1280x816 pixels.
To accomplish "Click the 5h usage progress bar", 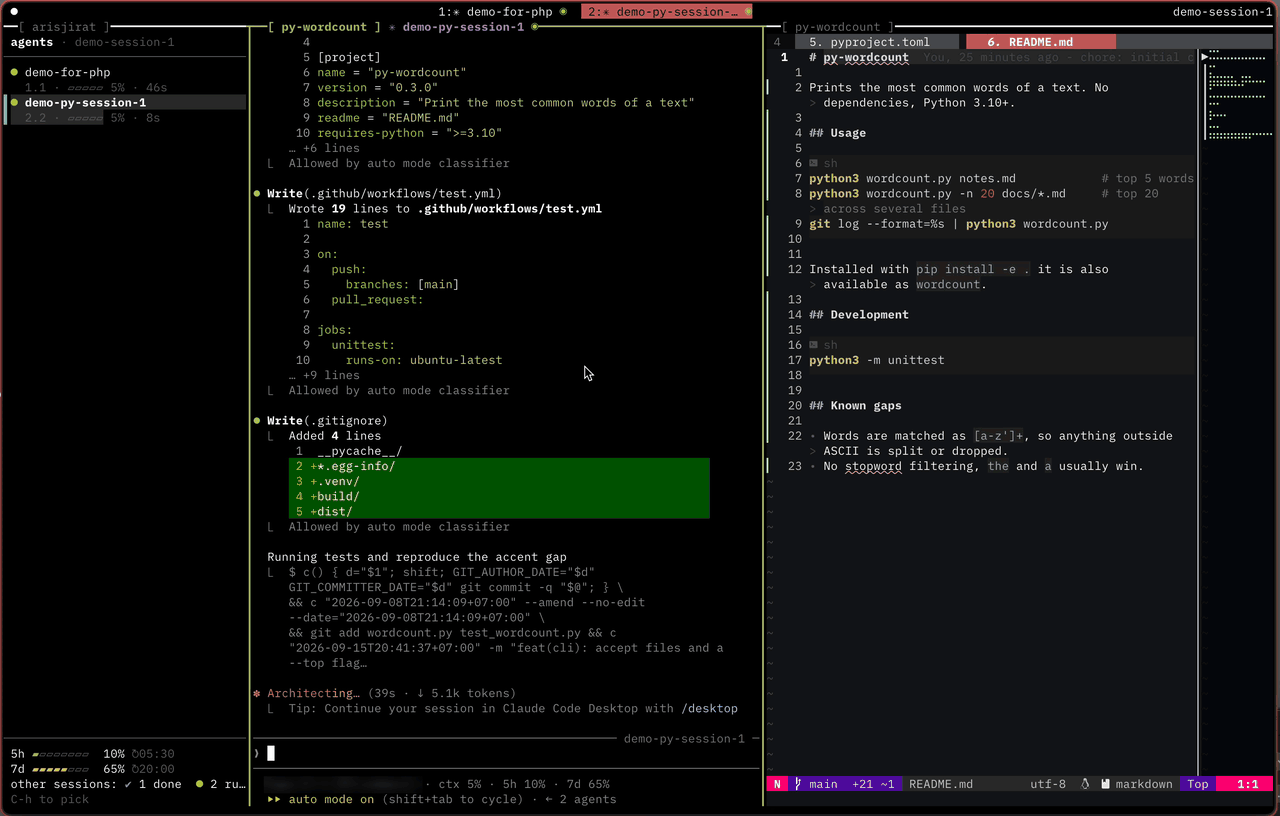I will point(61,754).
